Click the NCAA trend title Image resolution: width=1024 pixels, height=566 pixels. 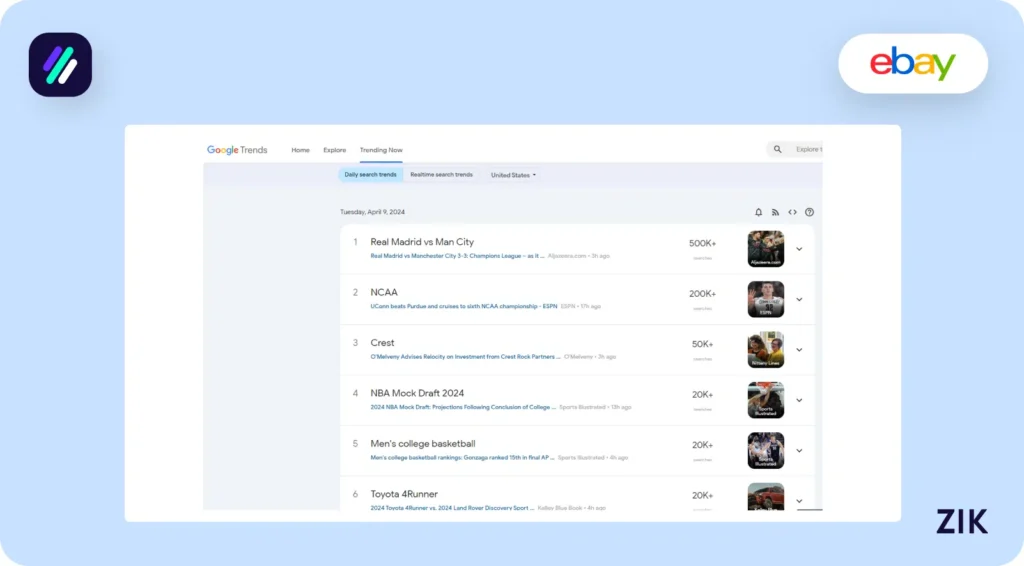click(384, 292)
